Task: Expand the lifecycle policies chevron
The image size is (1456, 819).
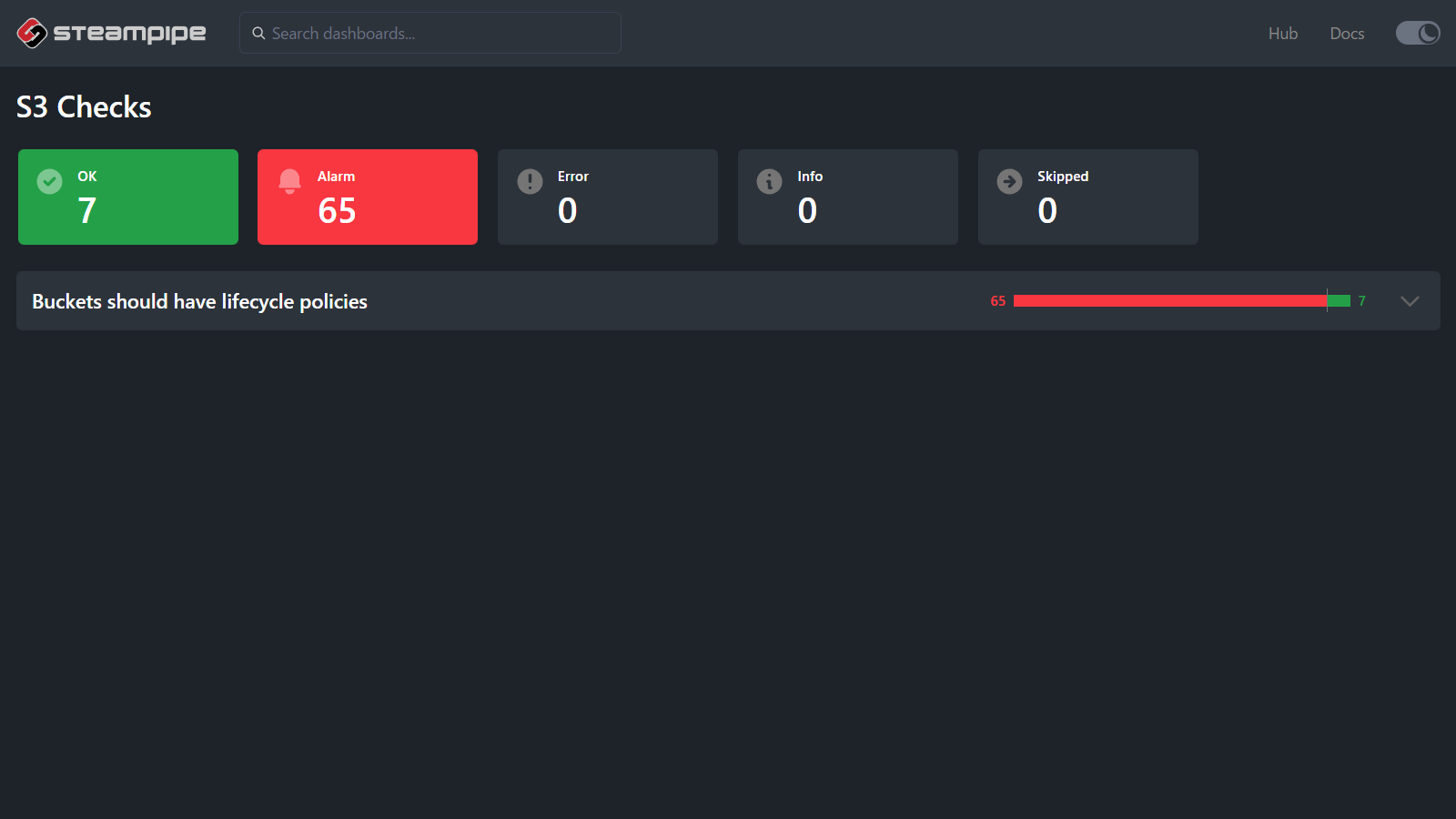Action: [x=1410, y=301]
